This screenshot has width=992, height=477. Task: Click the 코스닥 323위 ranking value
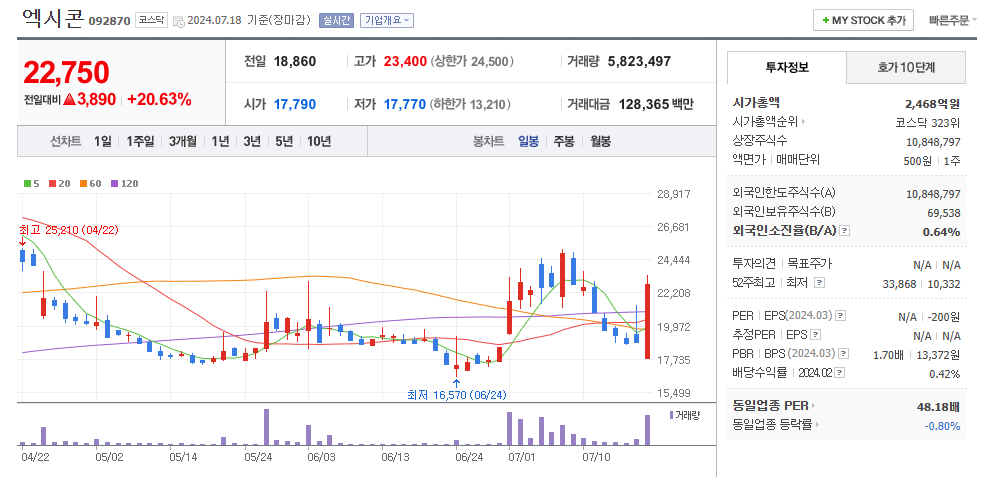tap(929, 121)
